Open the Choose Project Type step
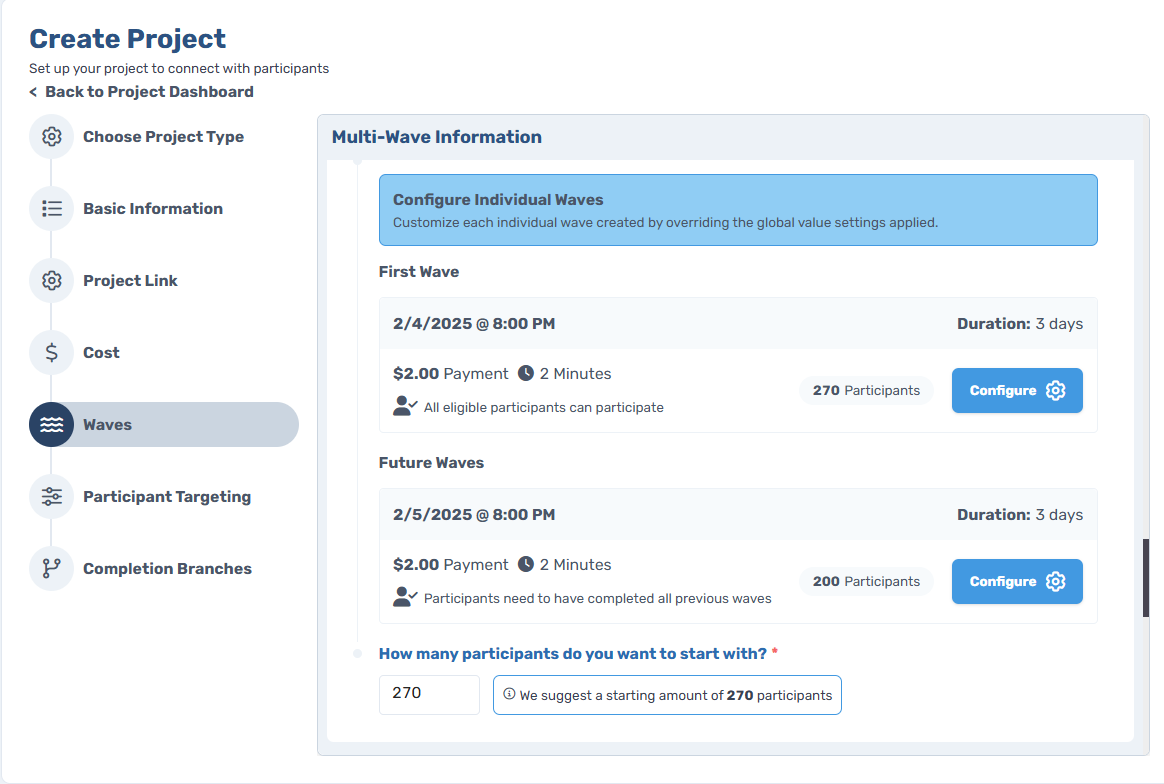The image size is (1164, 784). point(163,137)
